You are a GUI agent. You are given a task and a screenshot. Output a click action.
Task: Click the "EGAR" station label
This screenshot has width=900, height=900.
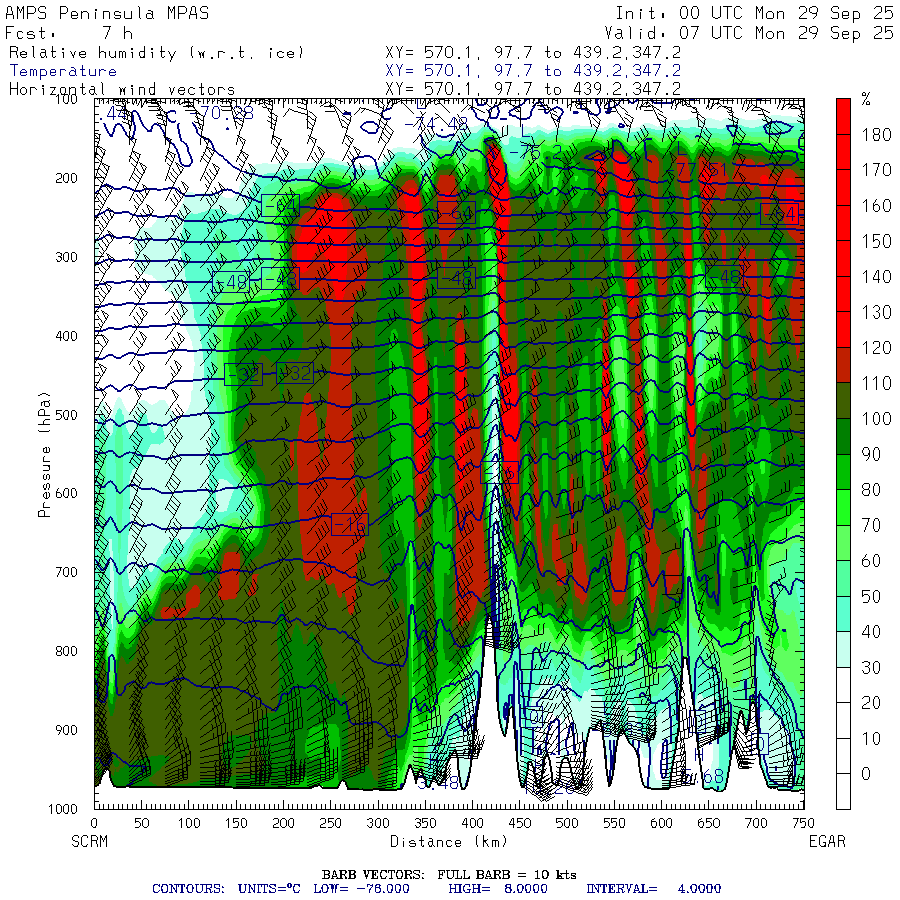(827, 842)
